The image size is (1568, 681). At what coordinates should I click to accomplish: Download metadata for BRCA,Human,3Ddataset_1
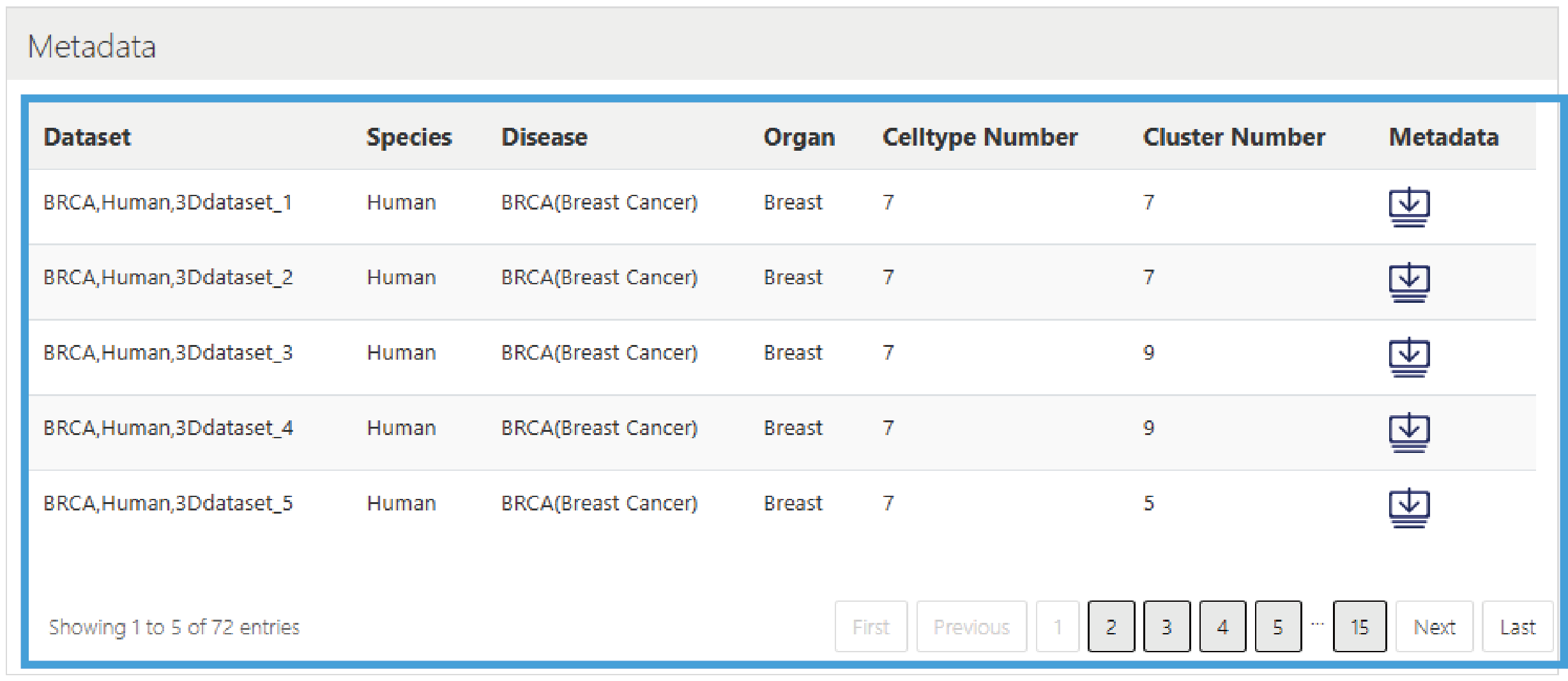click(1409, 206)
